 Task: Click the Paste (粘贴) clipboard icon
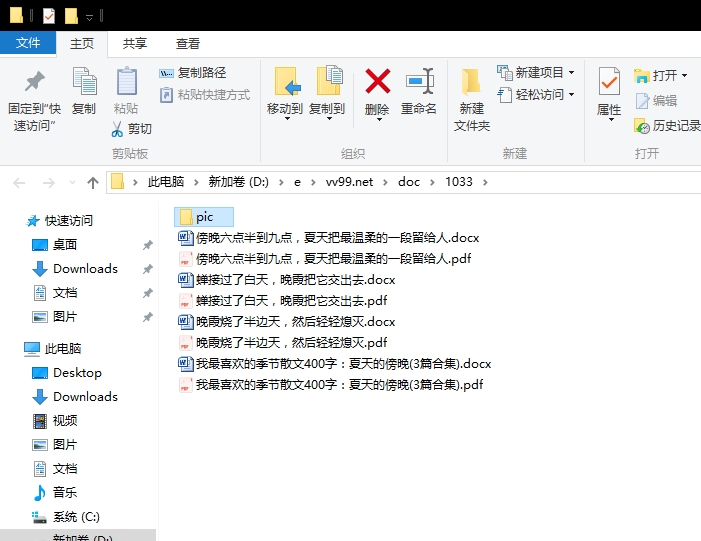(x=127, y=80)
